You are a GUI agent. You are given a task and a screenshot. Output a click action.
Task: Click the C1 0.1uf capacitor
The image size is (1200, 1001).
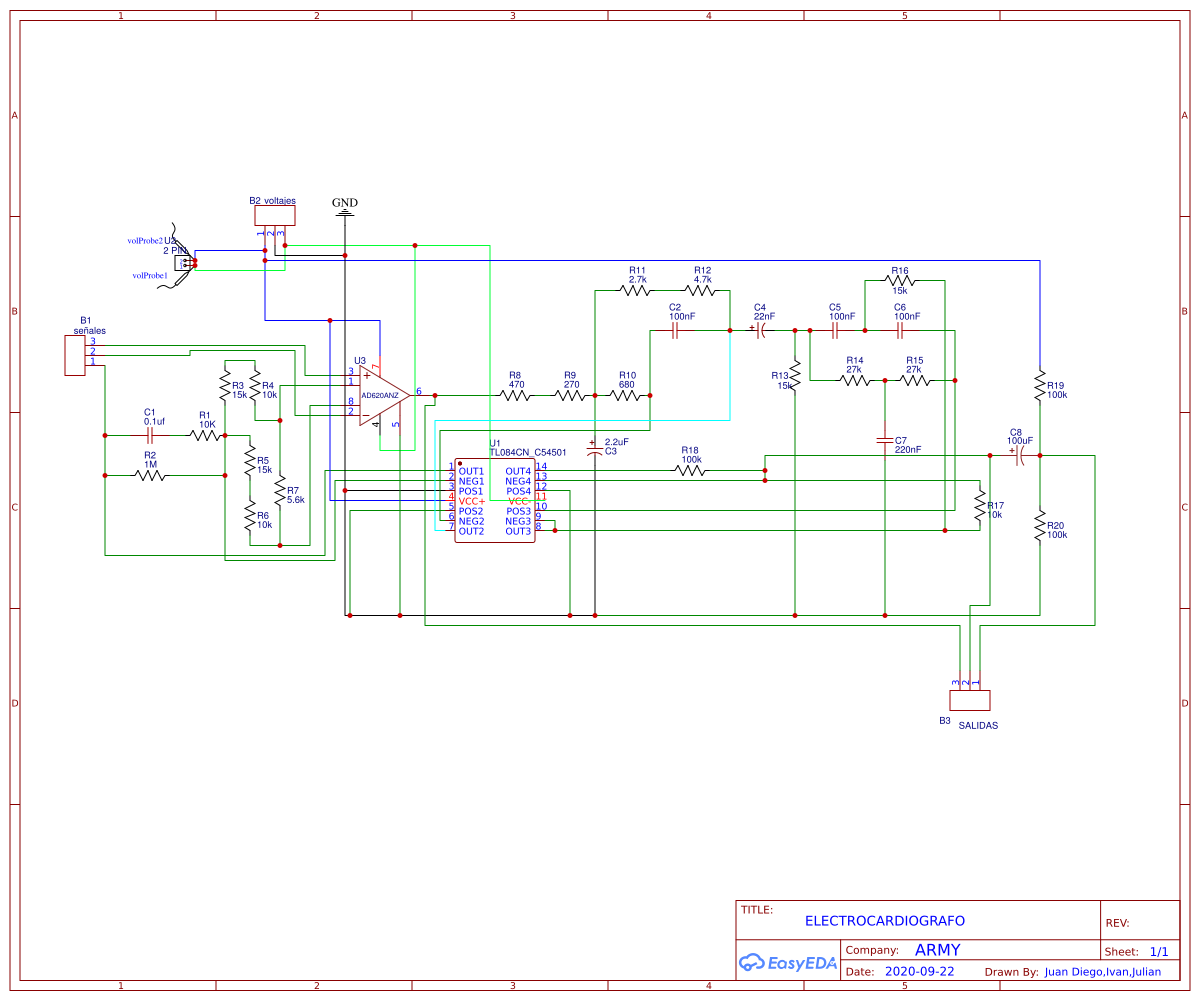point(150,435)
